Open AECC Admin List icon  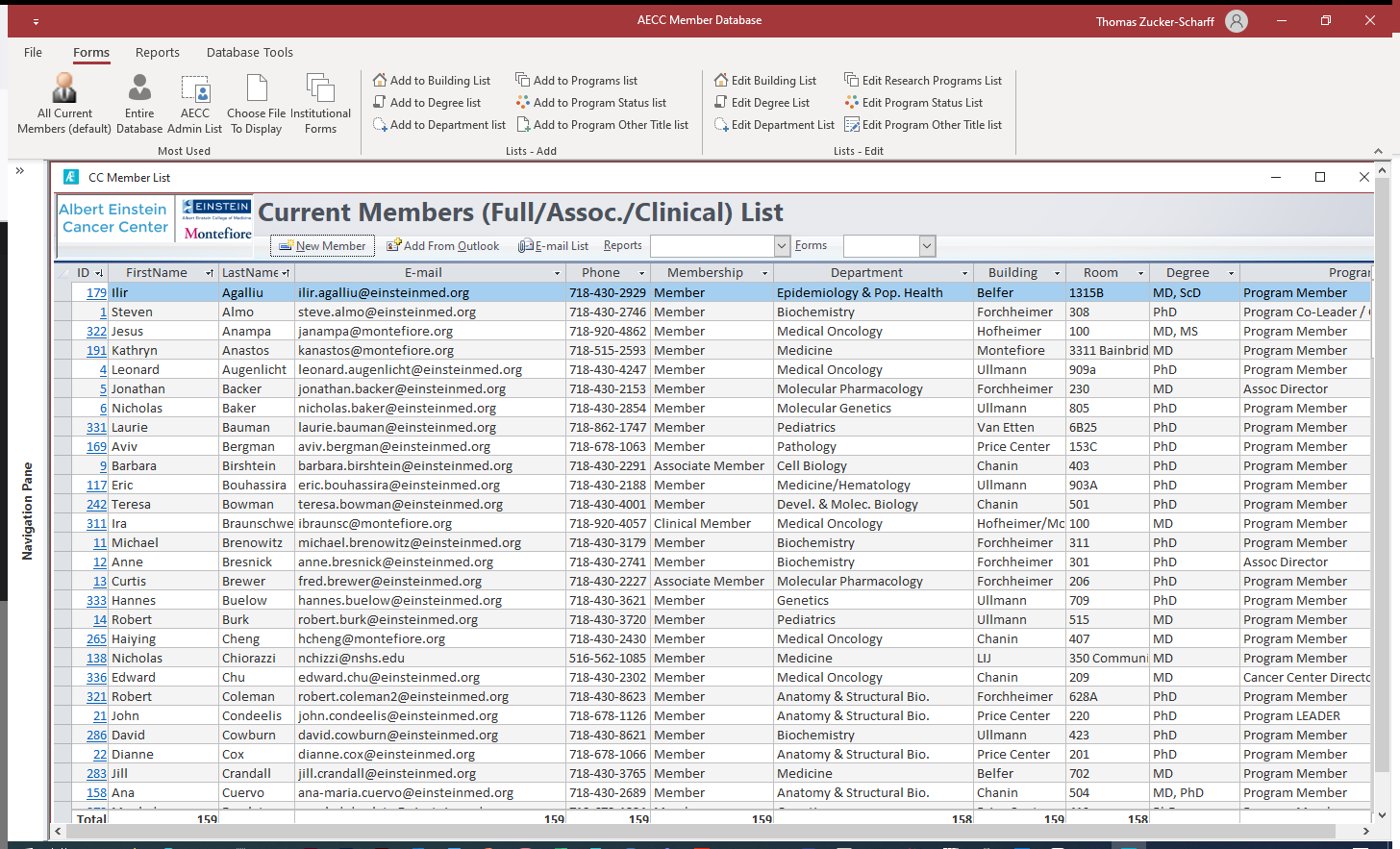point(195,103)
